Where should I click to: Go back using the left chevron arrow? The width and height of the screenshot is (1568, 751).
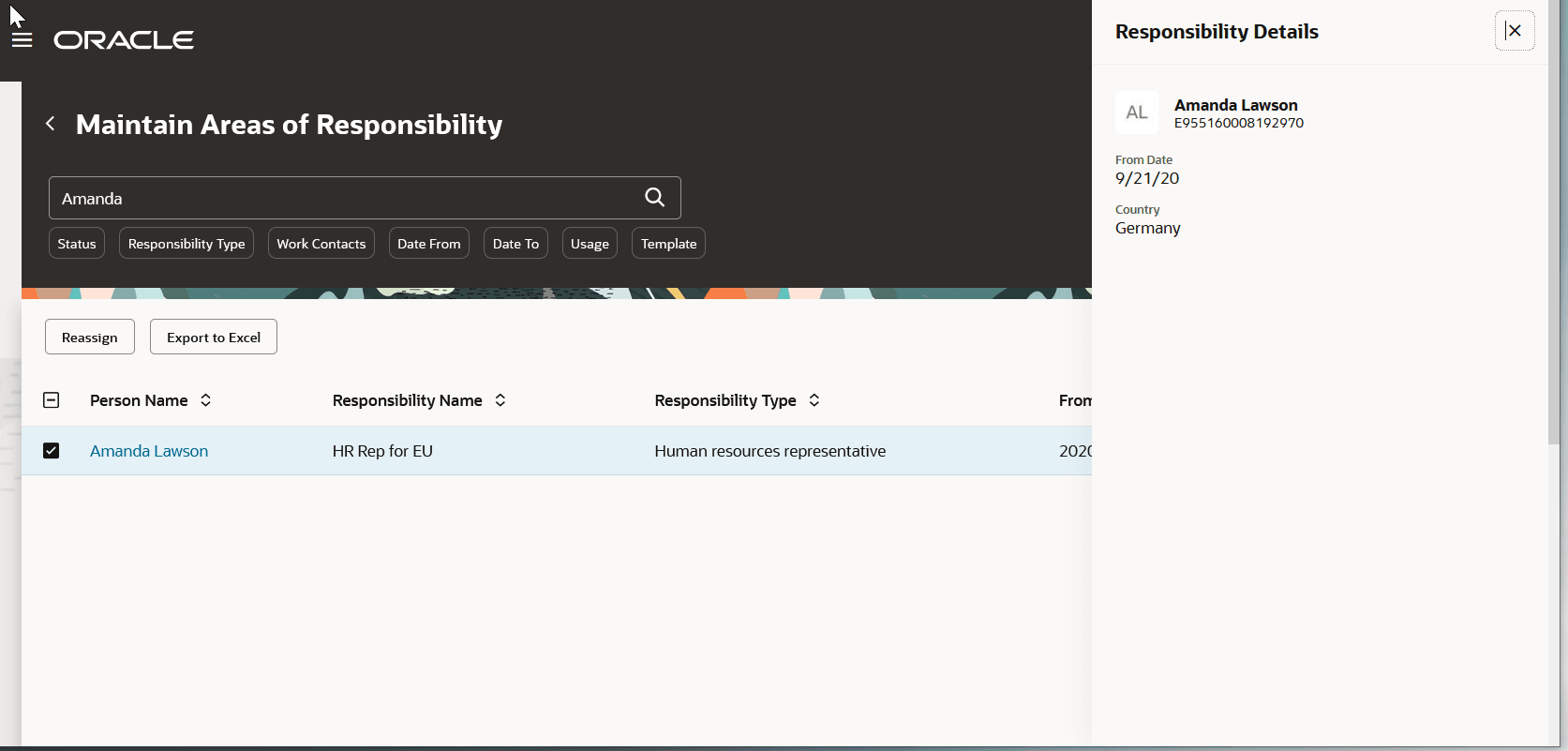[x=51, y=123]
